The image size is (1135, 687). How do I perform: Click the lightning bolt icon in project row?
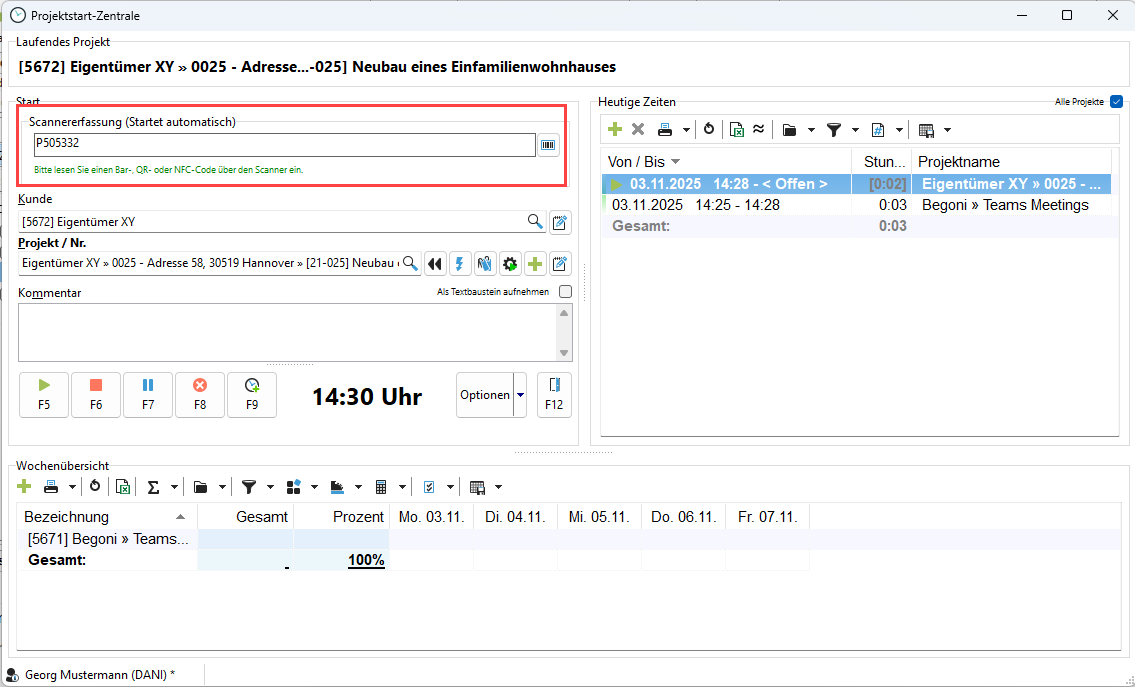(x=460, y=264)
